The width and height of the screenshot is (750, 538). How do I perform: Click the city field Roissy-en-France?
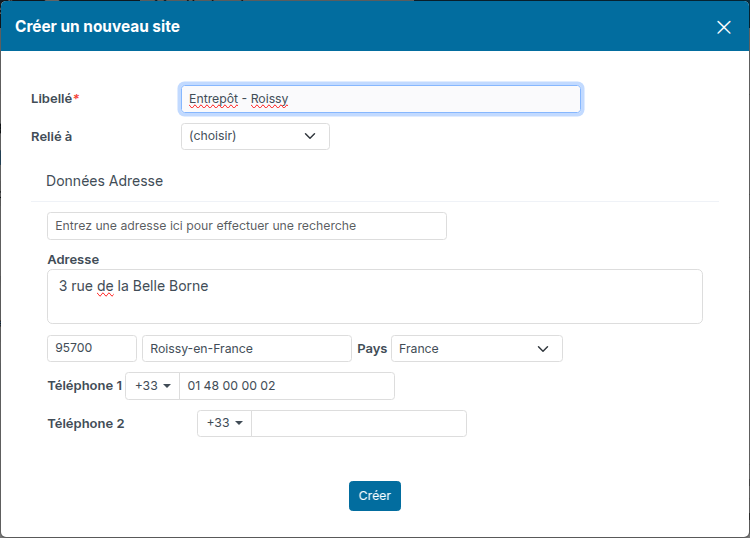click(247, 348)
